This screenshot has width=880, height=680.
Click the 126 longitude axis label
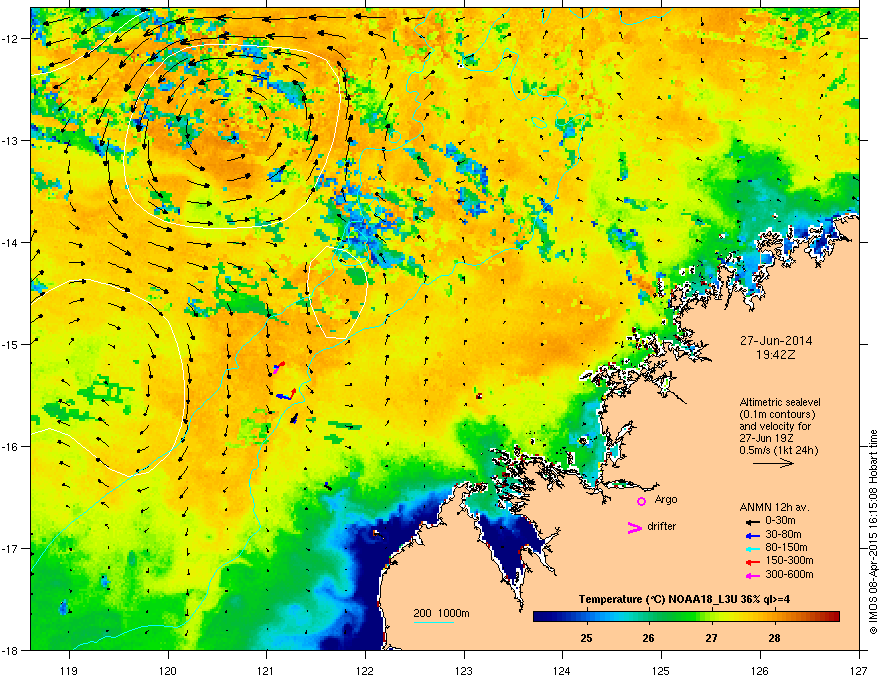pos(760,670)
